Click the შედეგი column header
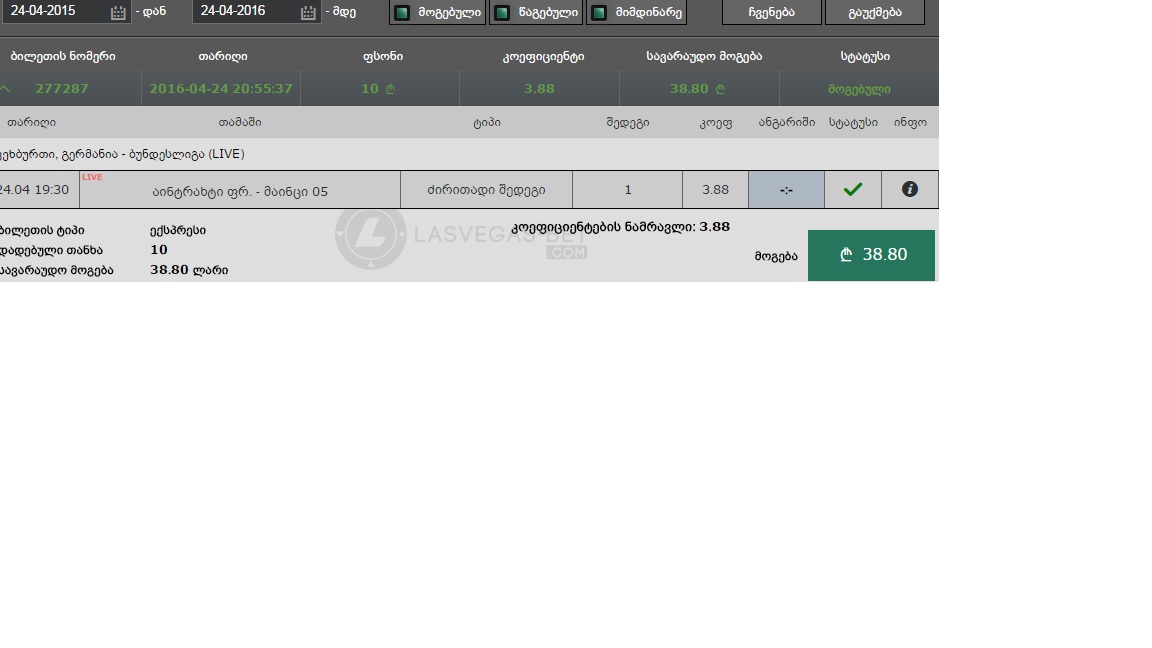Screen dimensions: 1152x648 pos(627,123)
